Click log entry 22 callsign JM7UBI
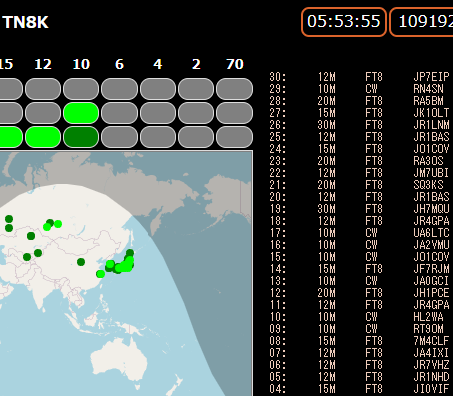 pos(431,173)
